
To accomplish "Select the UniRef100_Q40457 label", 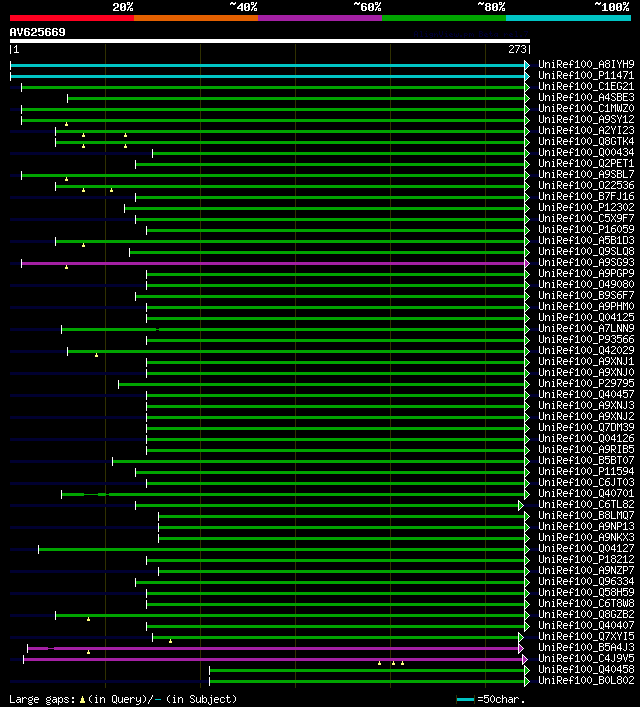I will pos(586,394).
